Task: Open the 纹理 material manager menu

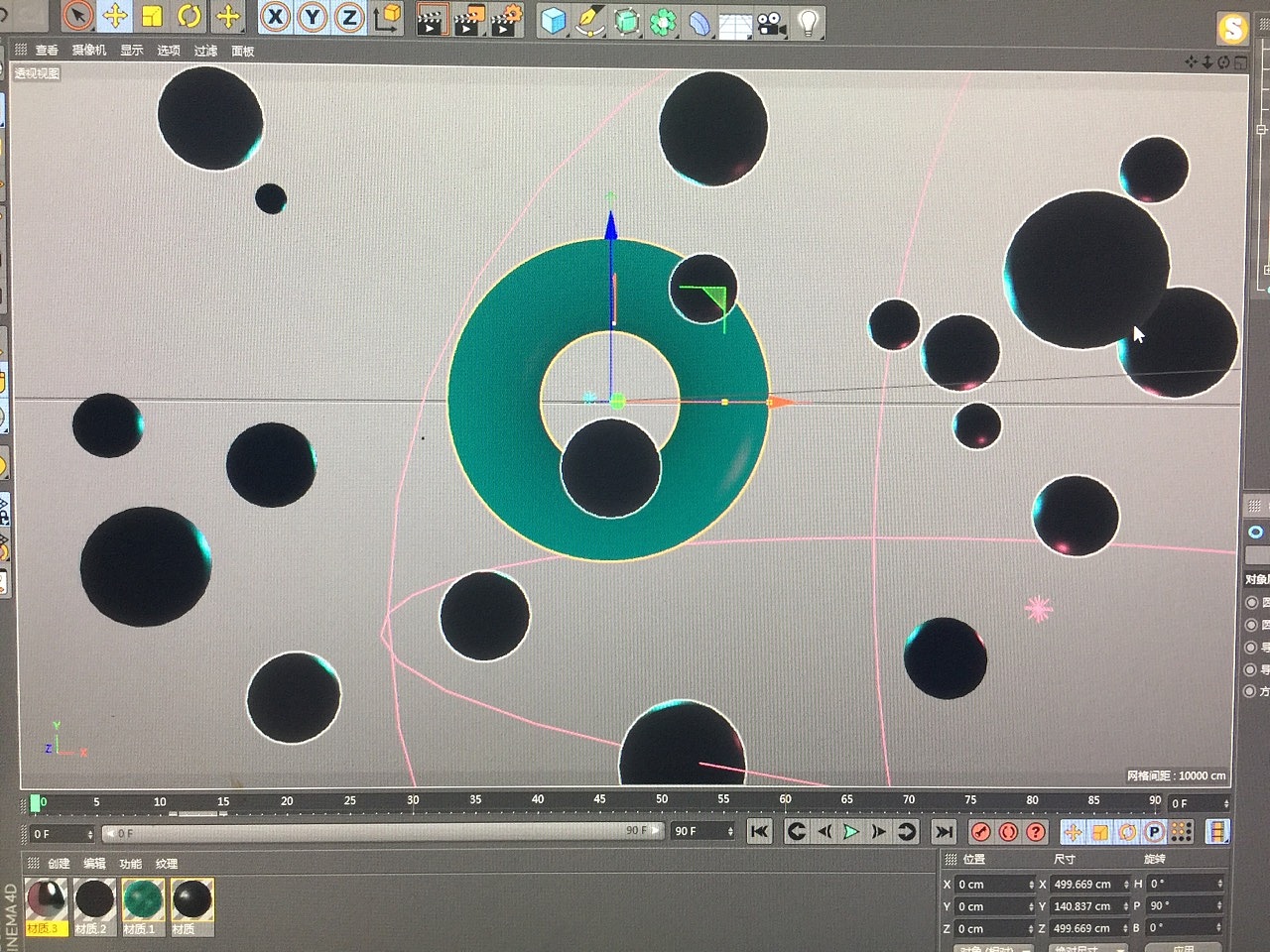Action: tap(166, 864)
